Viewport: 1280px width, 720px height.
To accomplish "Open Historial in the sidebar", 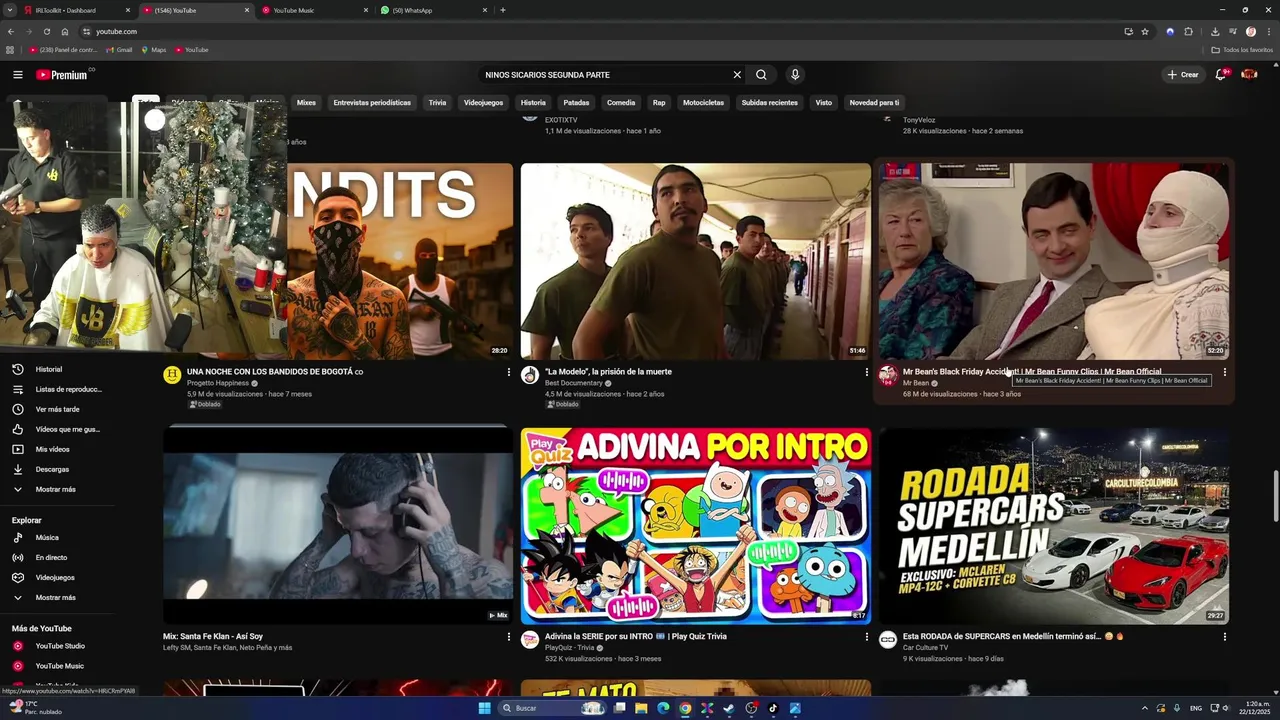I will [57, 369].
